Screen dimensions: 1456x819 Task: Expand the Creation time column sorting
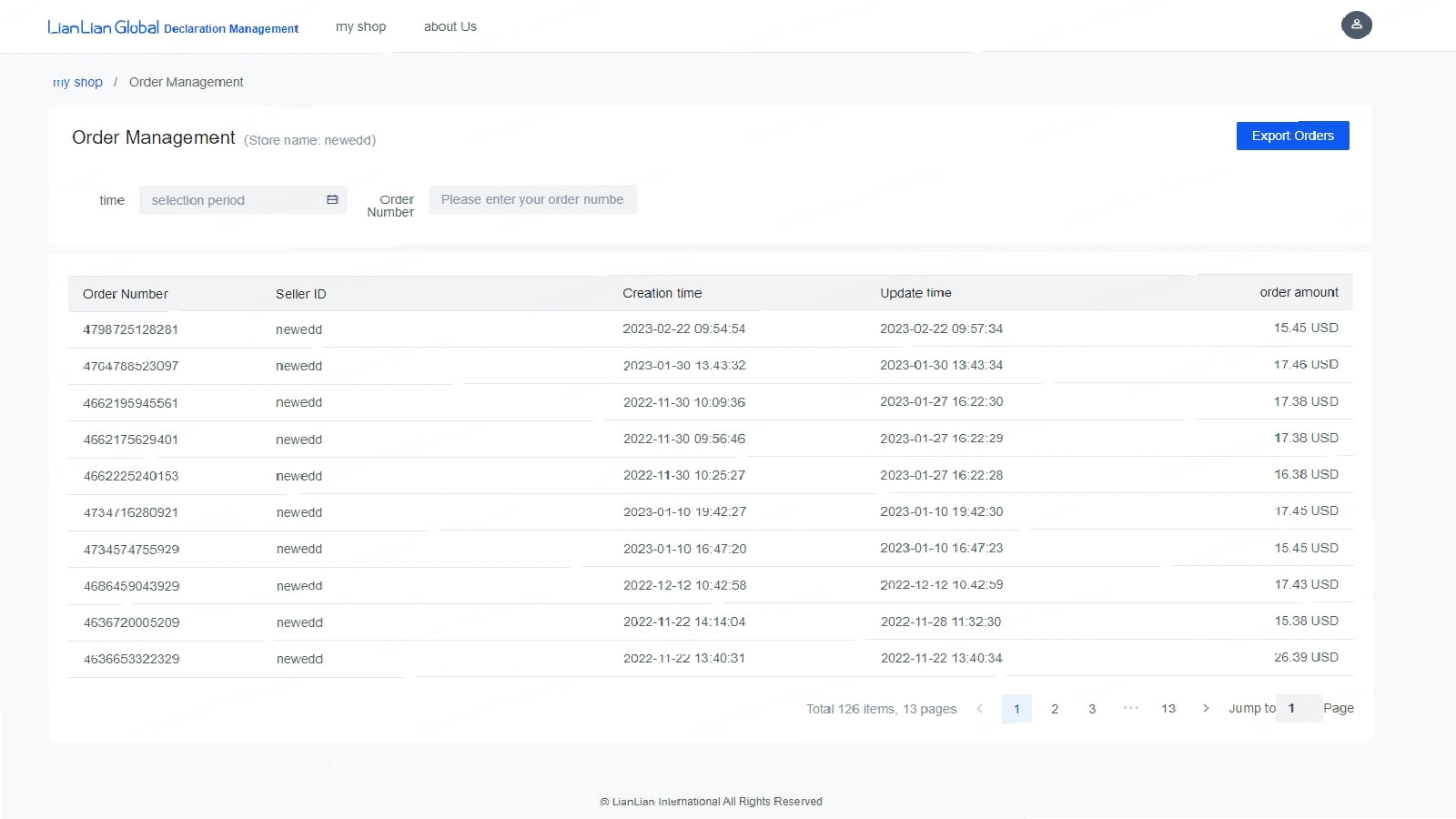point(662,292)
